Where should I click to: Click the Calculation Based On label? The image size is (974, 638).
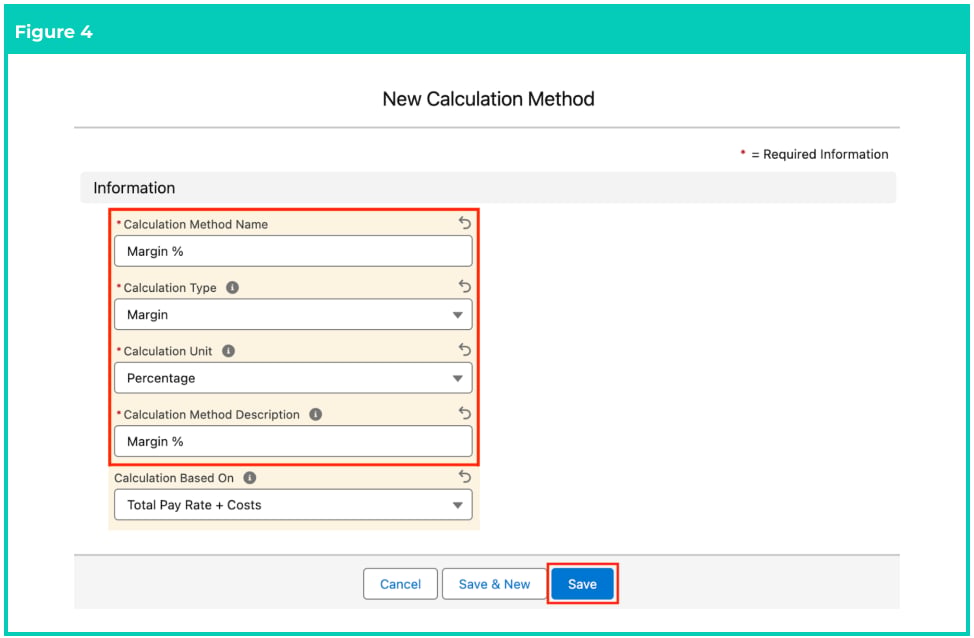click(174, 478)
